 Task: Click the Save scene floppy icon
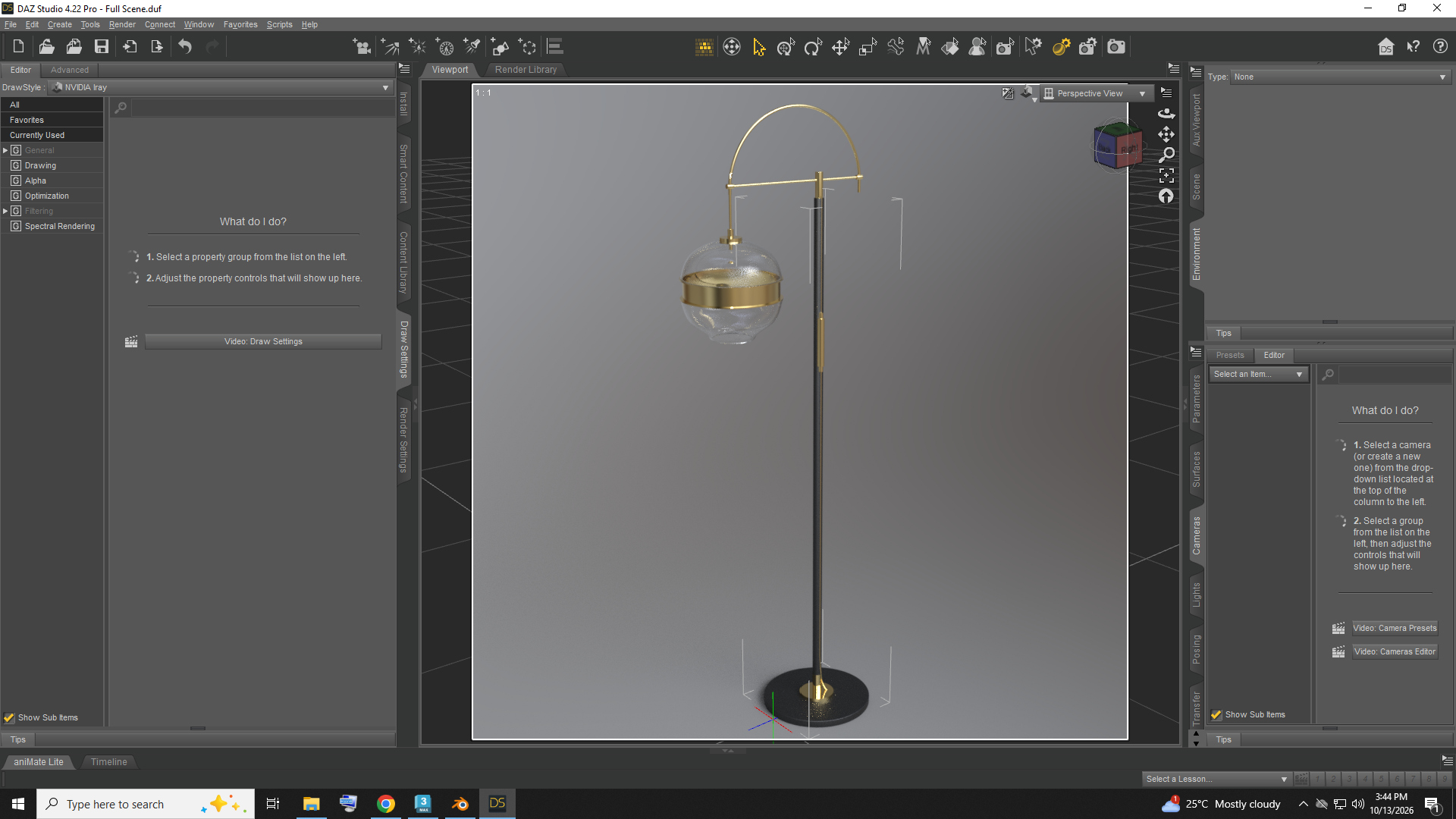coord(101,47)
